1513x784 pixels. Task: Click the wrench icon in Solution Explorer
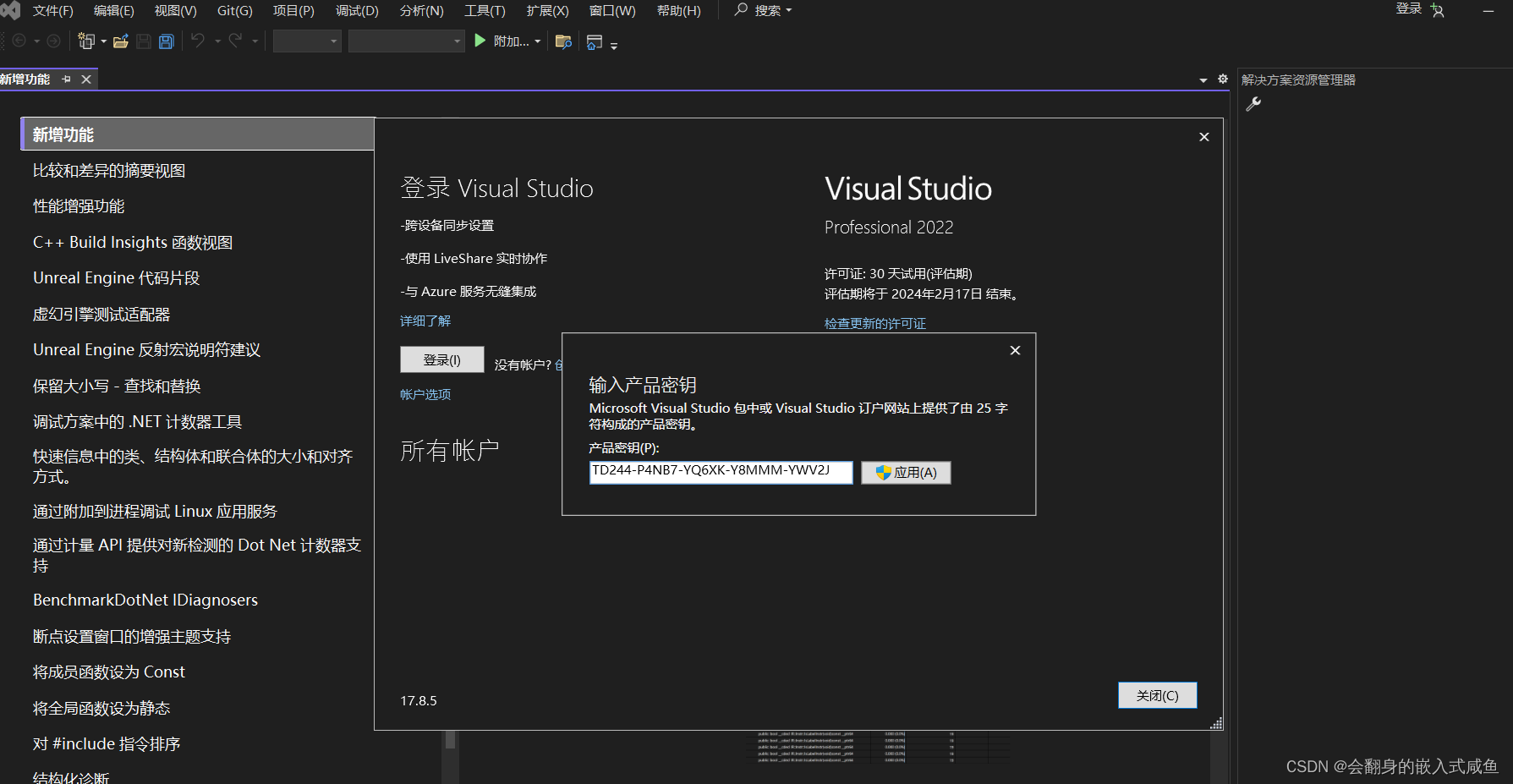coord(1253,104)
